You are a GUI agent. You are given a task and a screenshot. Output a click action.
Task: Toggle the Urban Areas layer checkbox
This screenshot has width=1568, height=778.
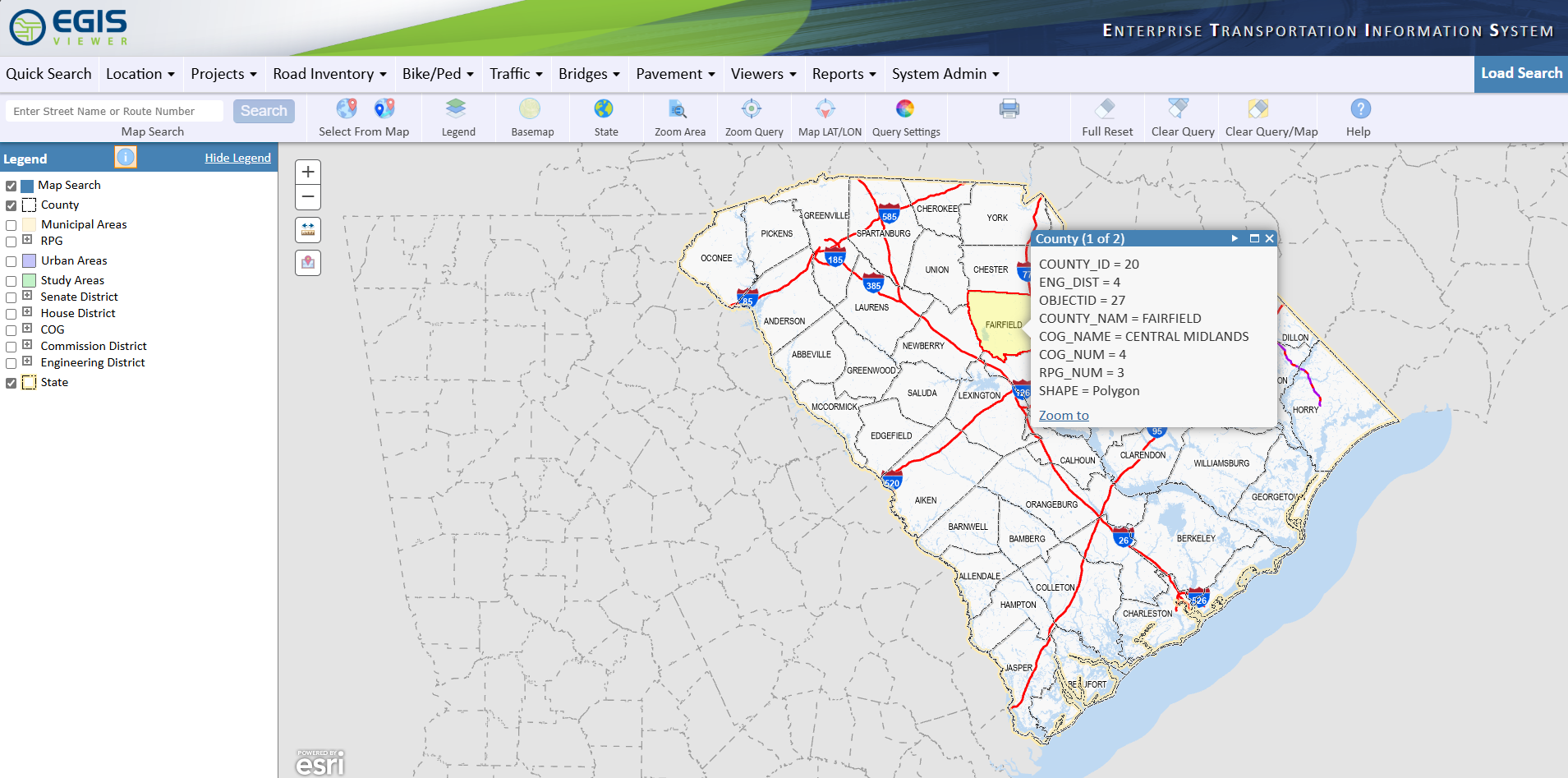tap(11, 261)
